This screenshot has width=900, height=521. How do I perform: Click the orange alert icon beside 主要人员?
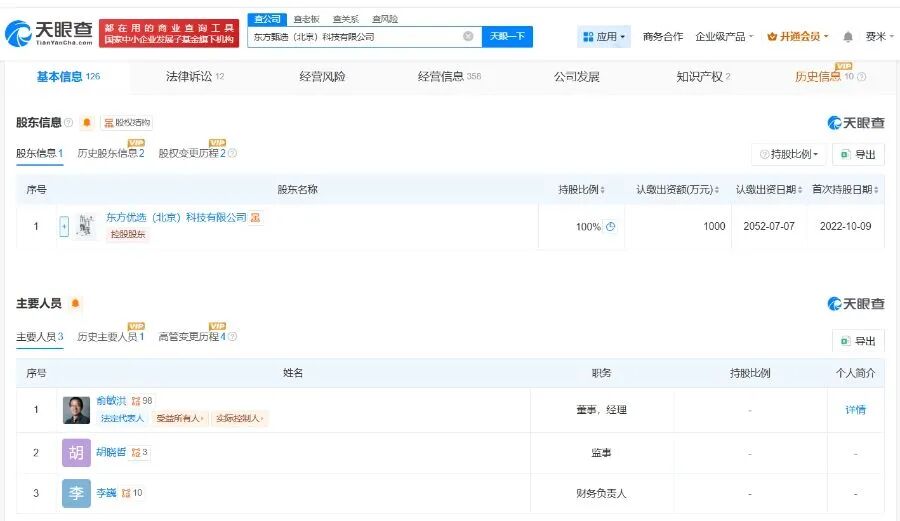74,304
